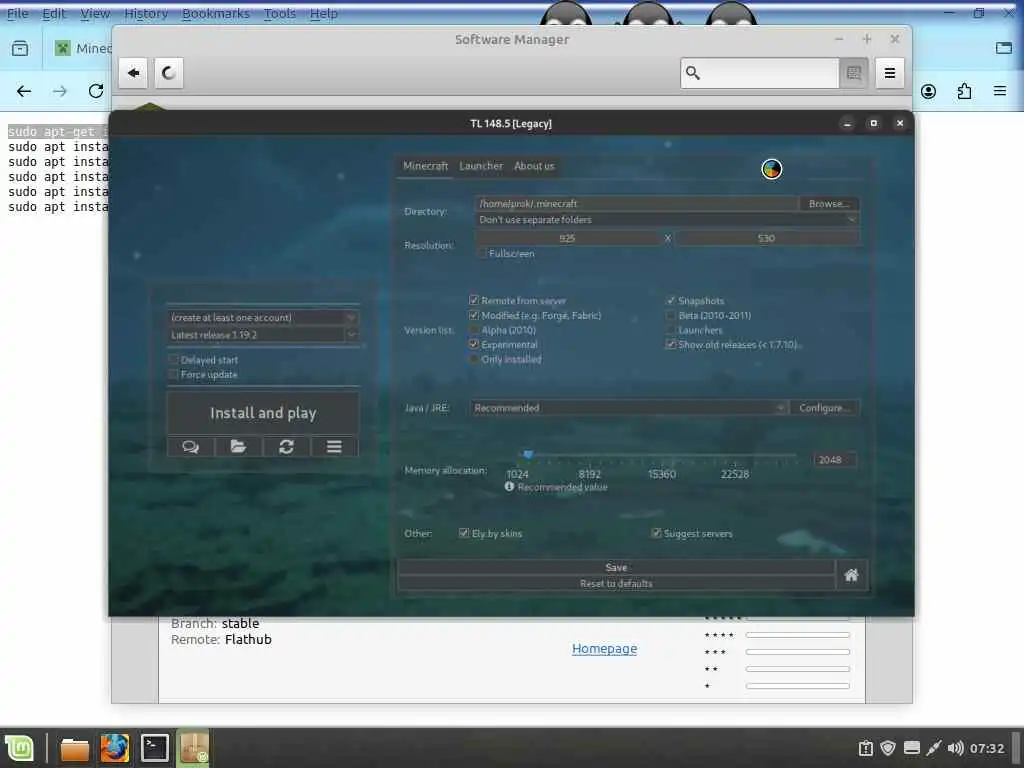Screen dimensions: 1024x768
Task: Click the resolution height field 530
Action: [x=767, y=238]
